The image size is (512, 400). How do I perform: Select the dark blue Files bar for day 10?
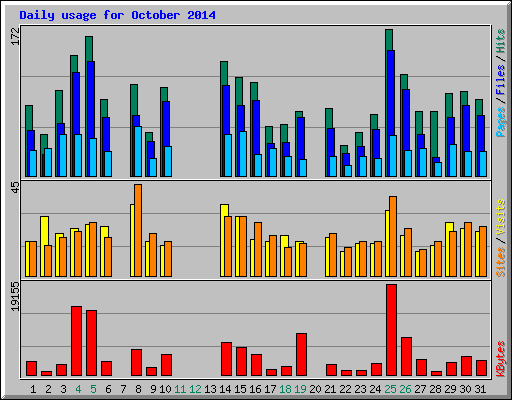click(x=166, y=124)
